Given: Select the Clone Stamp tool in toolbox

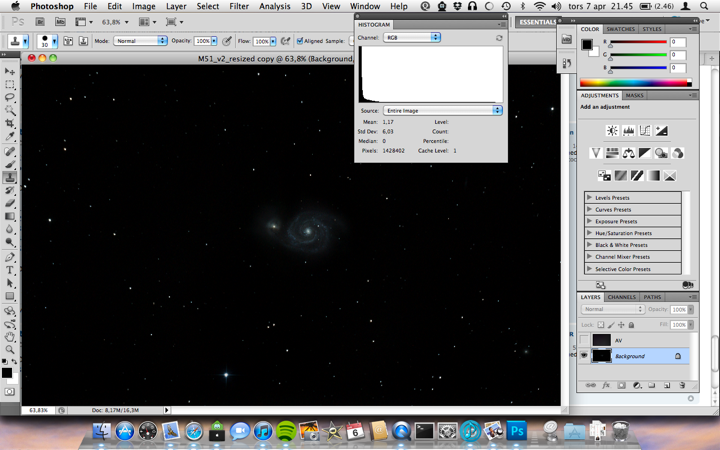Looking at the screenshot, I should click(x=10, y=177).
